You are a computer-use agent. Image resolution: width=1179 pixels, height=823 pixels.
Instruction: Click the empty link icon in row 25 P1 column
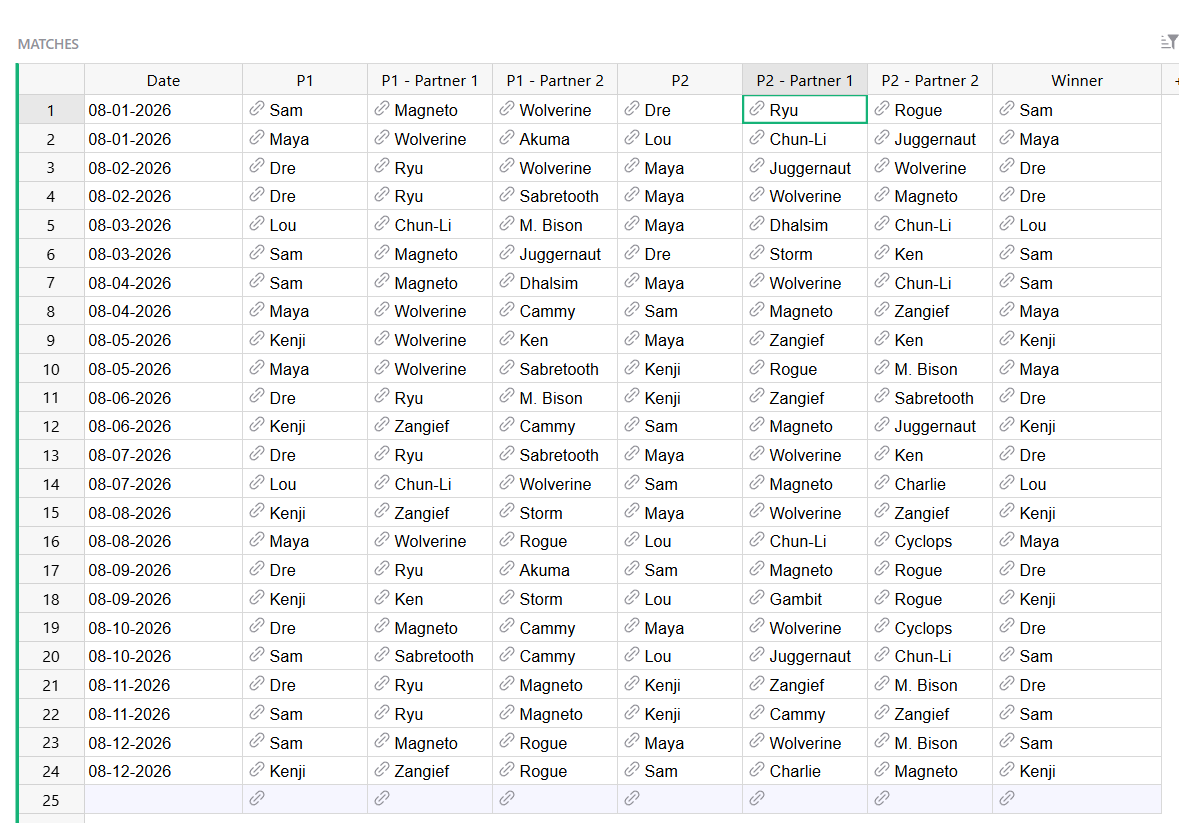click(x=256, y=798)
